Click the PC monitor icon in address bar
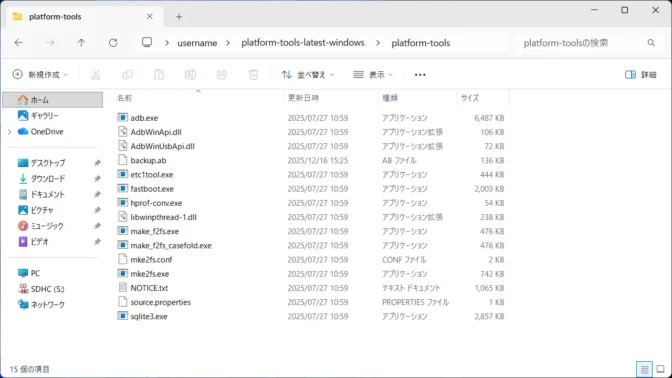Image resolution: width=672 pixels, height=378 pixels. [147, 42]
